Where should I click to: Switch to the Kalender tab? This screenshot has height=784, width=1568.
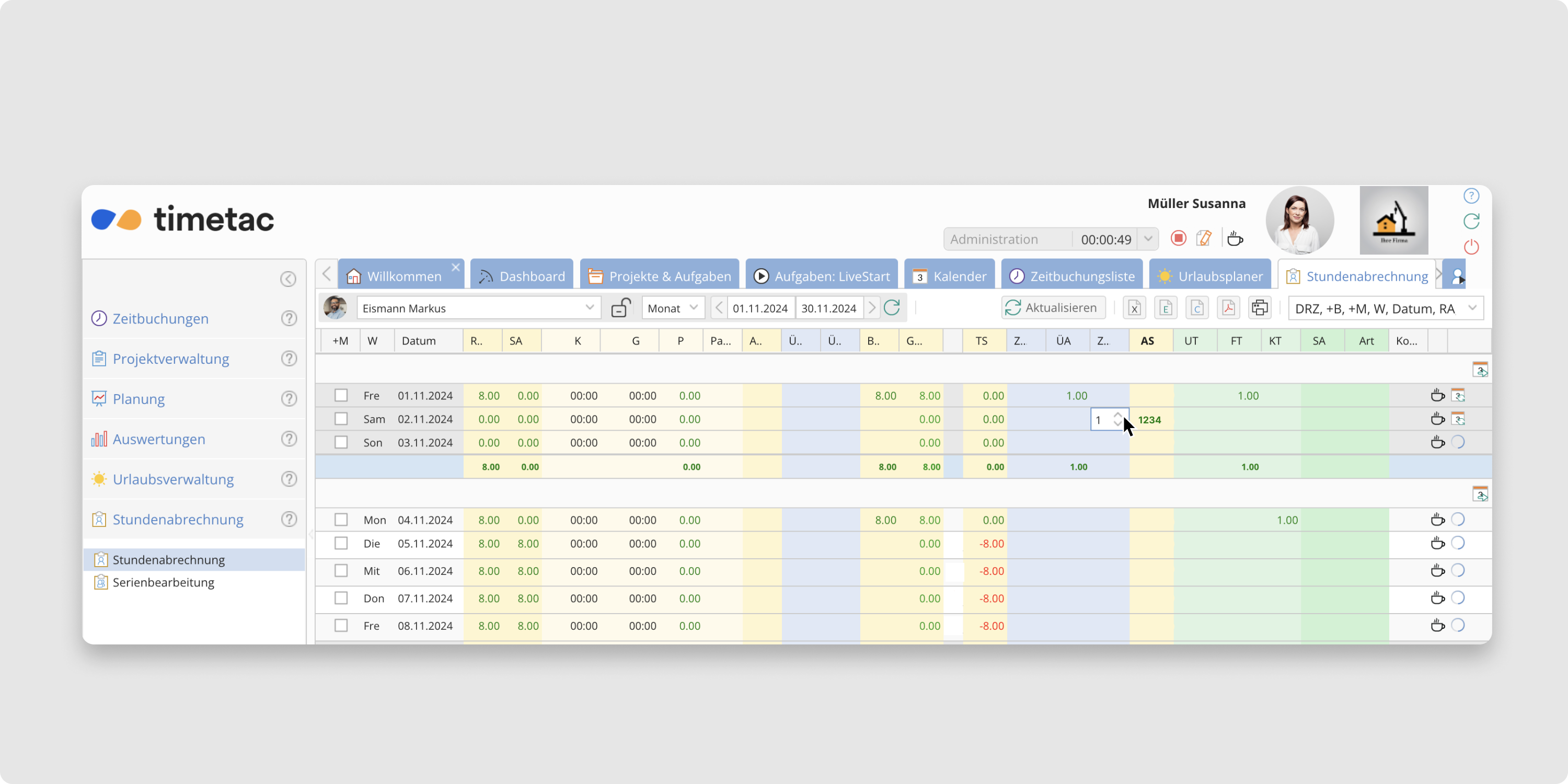[950, 276]
